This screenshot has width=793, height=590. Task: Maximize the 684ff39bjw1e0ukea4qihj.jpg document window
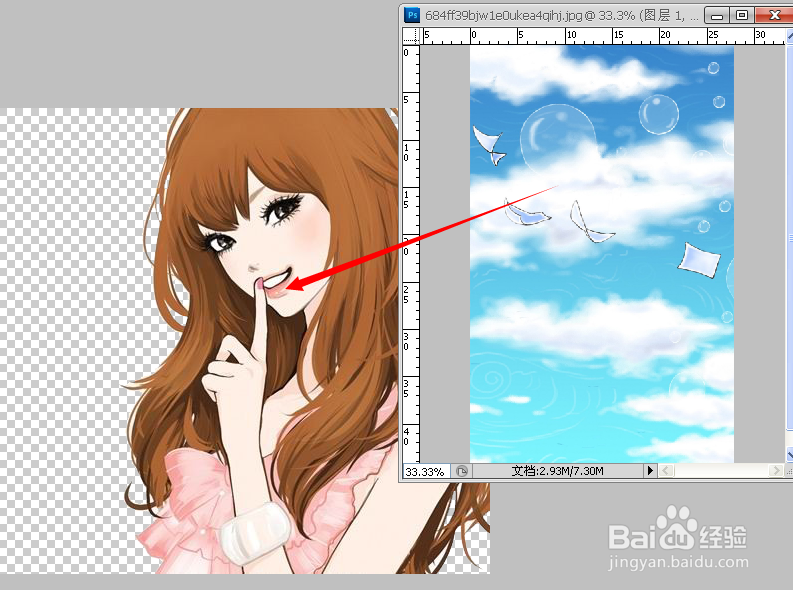tap(742, 15)
